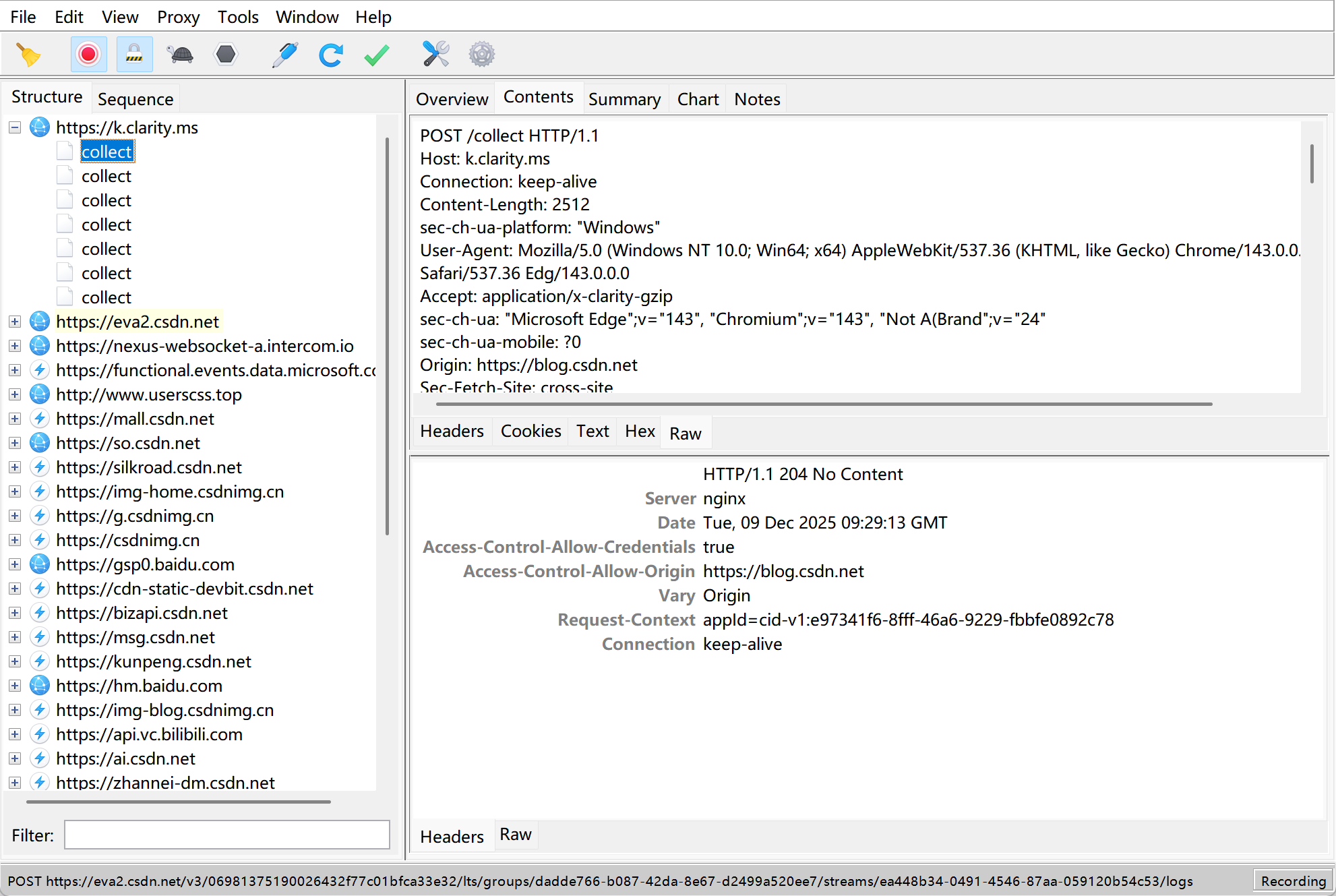Click the blue repeat request icon
1336x896 pixels.
click(331, 55)
